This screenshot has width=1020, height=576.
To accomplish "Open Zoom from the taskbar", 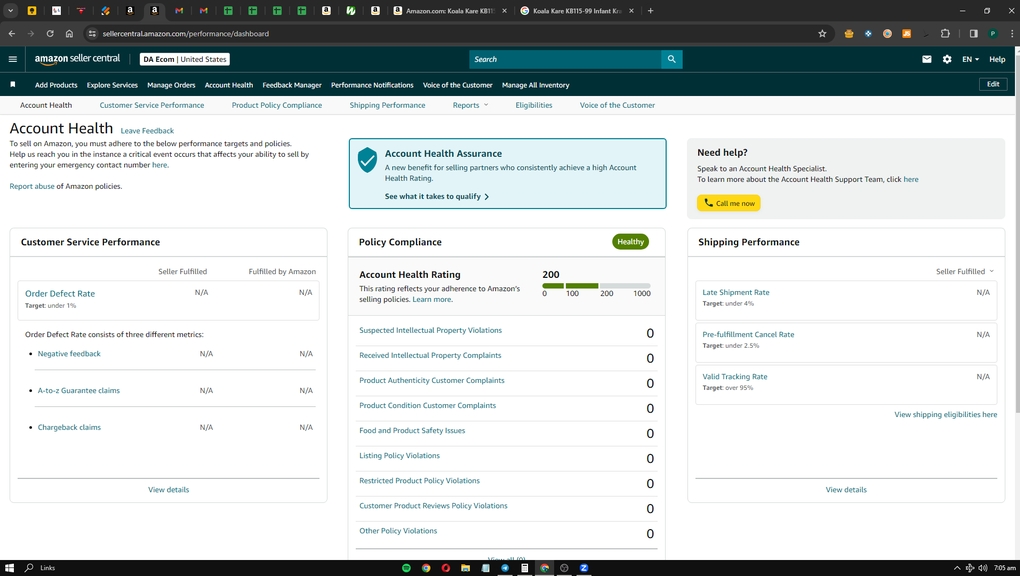I will point(584,568).
